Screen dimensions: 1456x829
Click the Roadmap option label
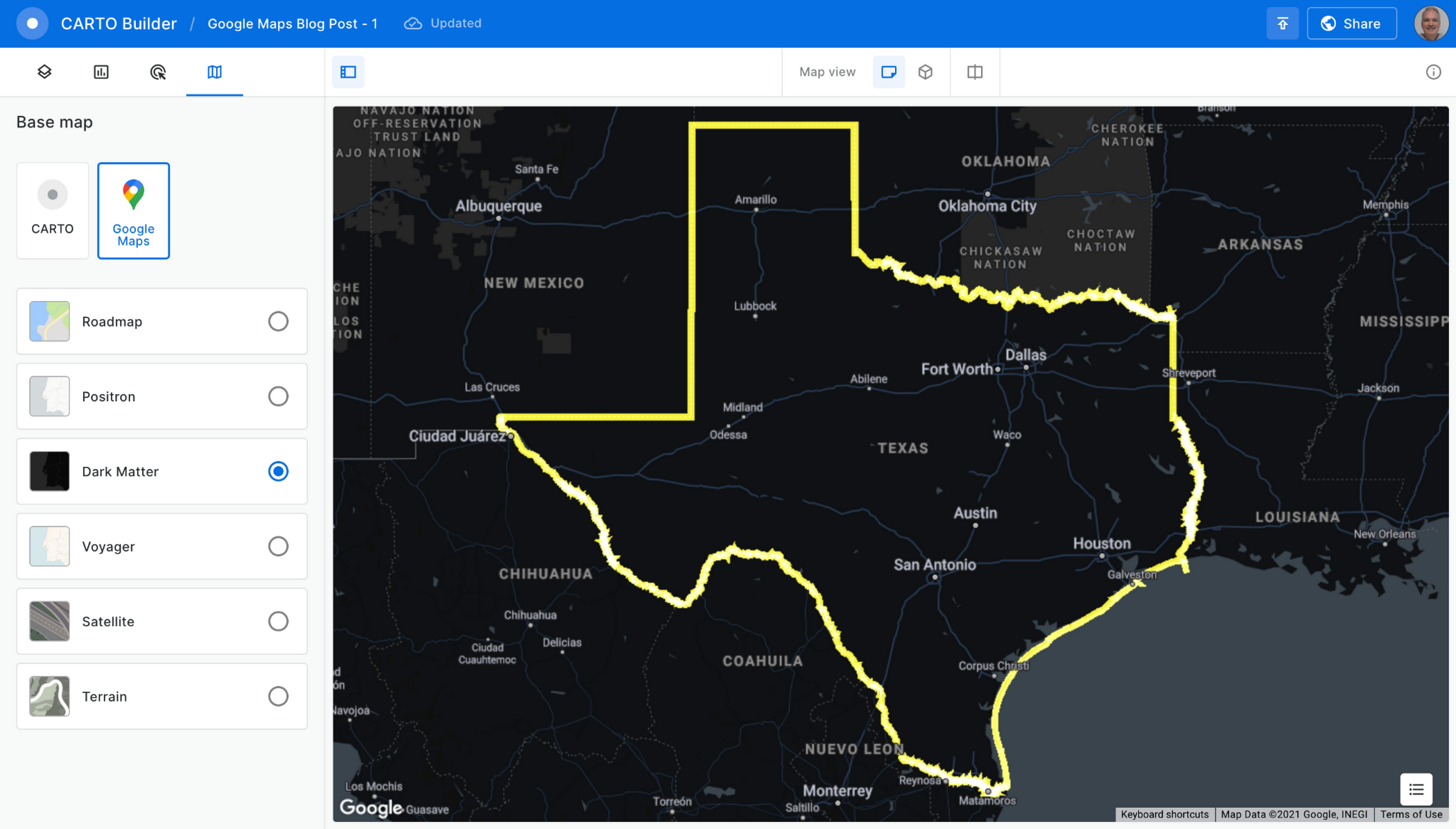pos(112,321)
